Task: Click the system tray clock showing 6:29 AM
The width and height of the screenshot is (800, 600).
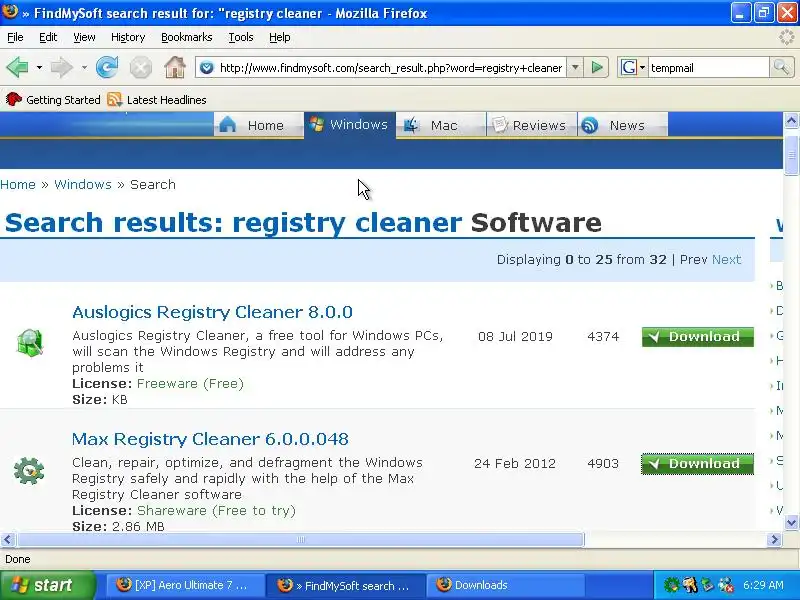Action: (x=763, y=585)
